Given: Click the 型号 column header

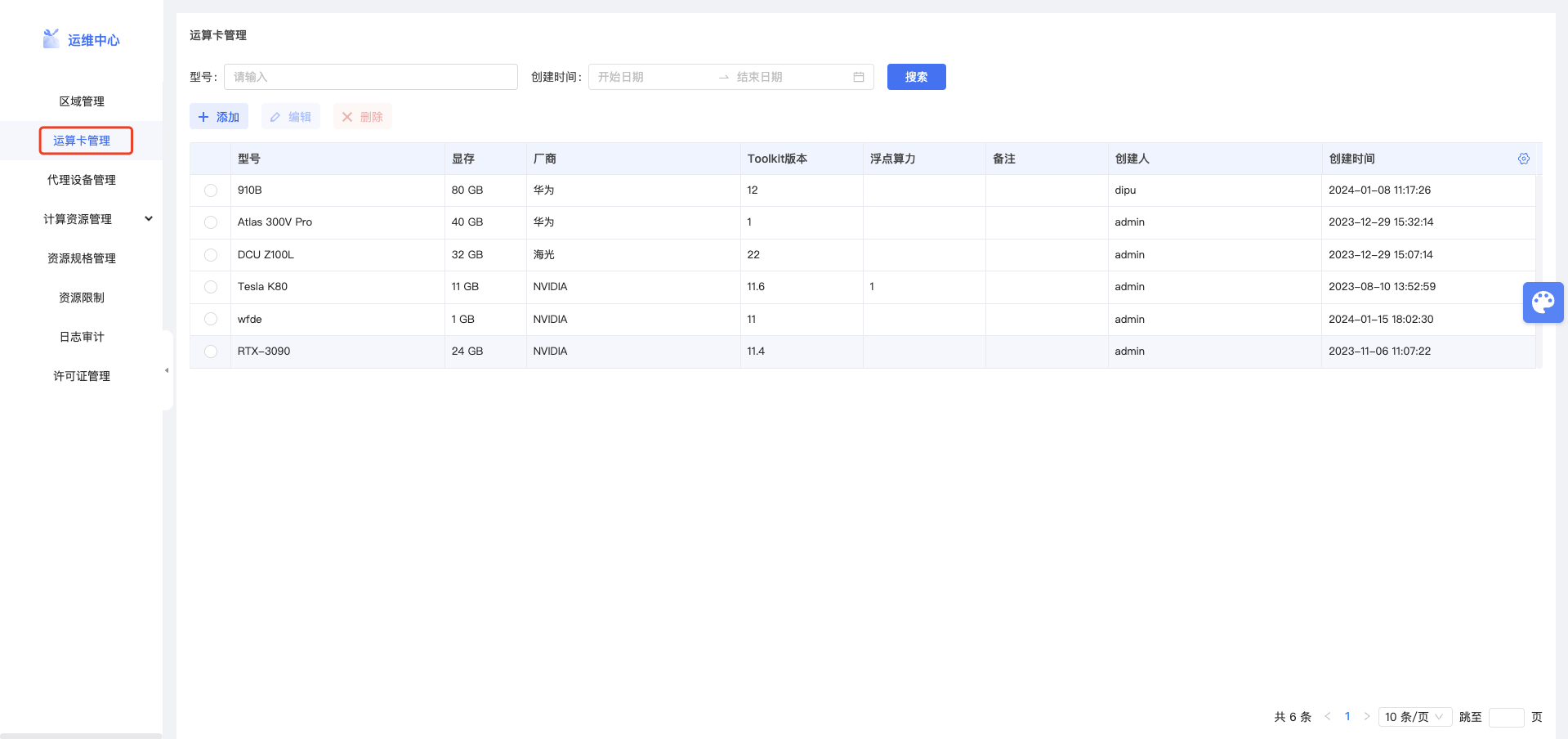Looking at the screenshot, I should coord(337,159).
